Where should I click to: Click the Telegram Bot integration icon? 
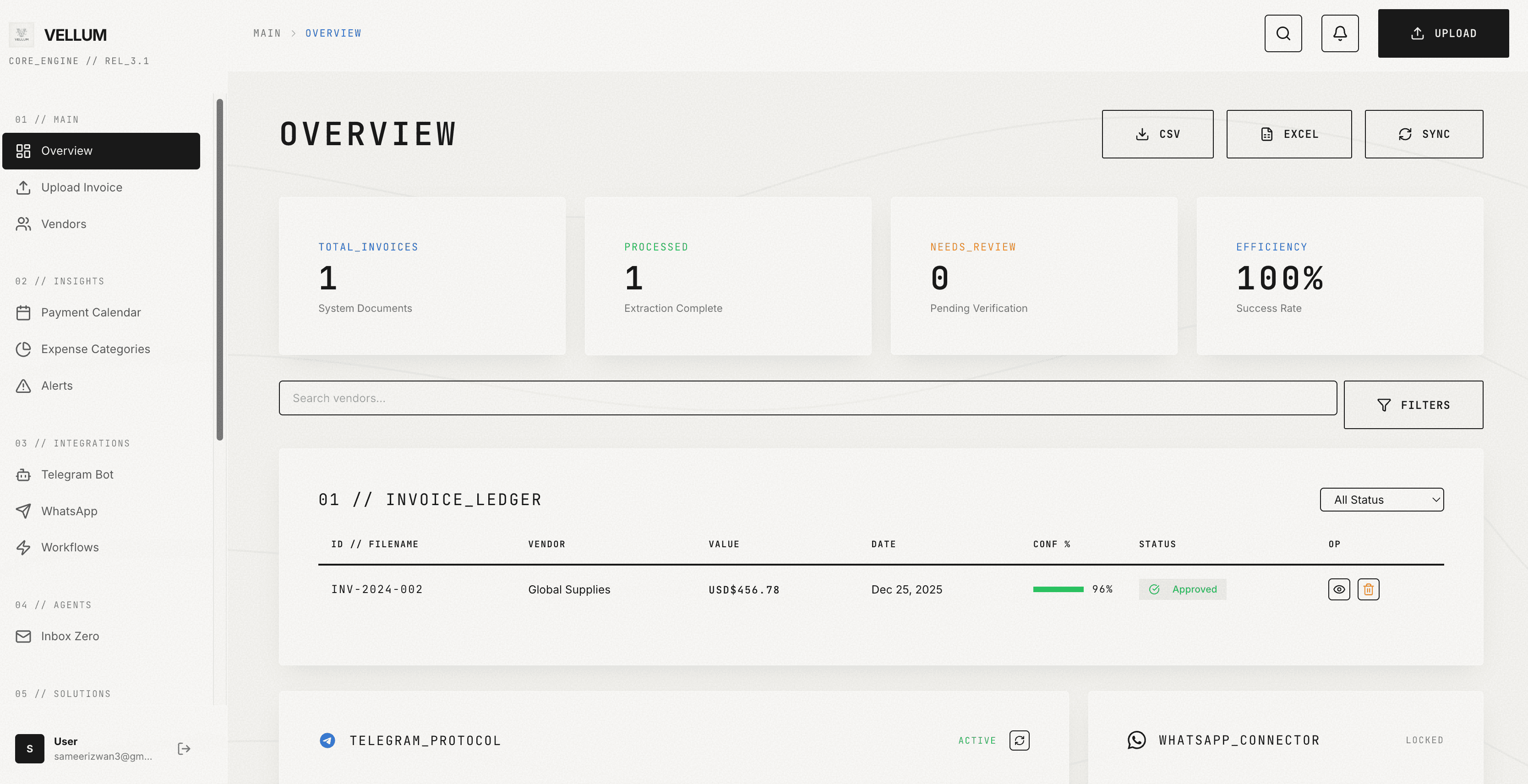tap(23, 474)
